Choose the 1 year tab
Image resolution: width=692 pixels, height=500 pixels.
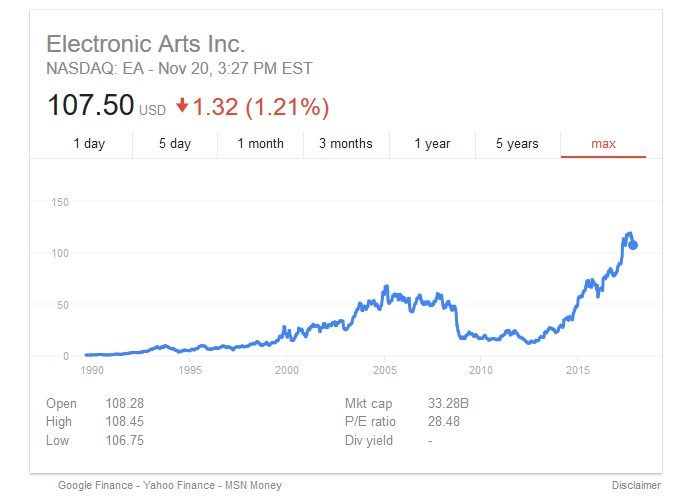pyautogui.click(x=432, y=144)
